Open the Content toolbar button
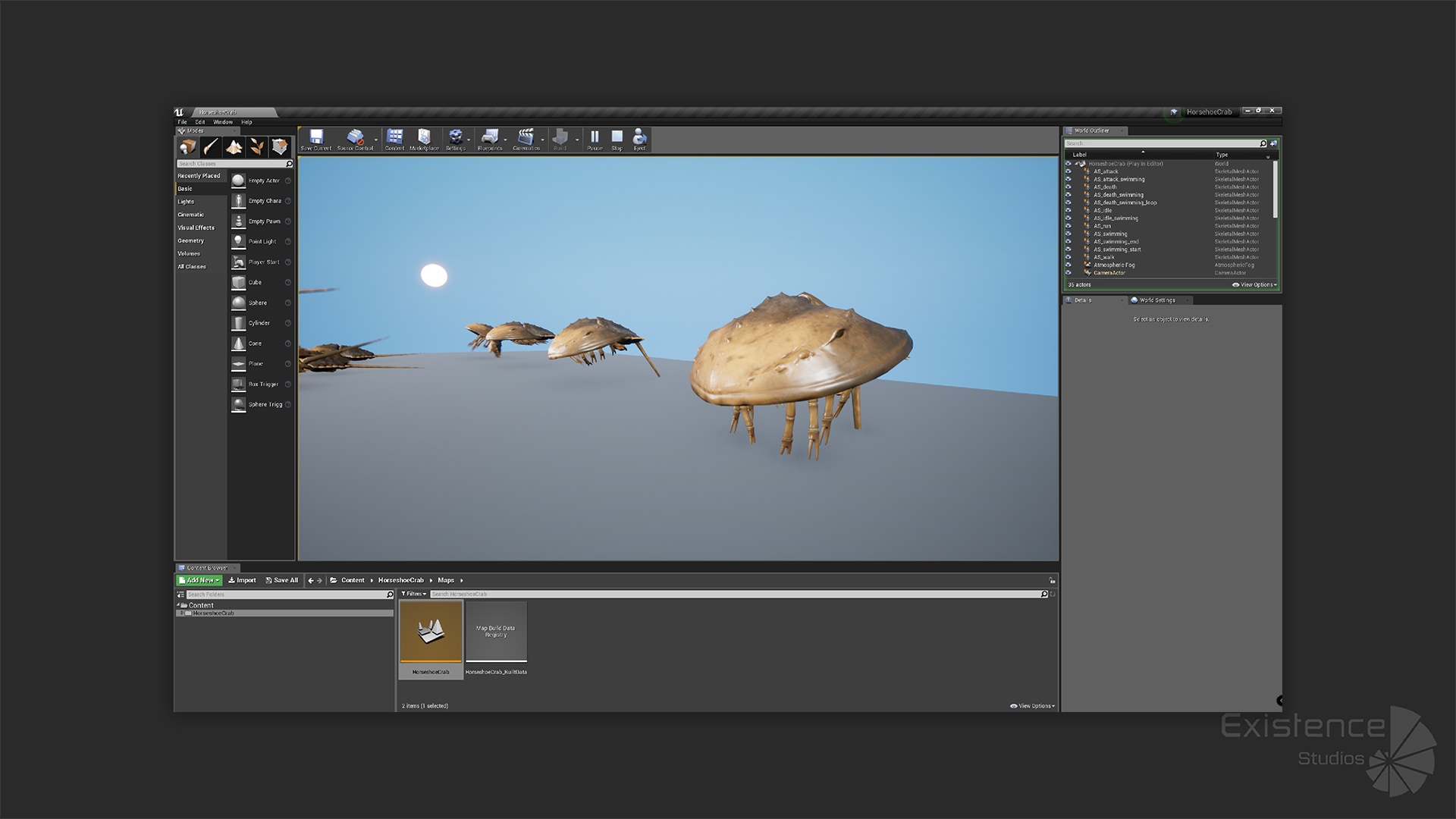 point(394,139)
